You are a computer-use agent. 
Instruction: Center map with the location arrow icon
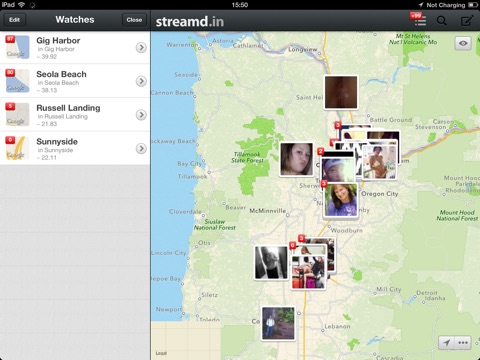pos(447,342)
